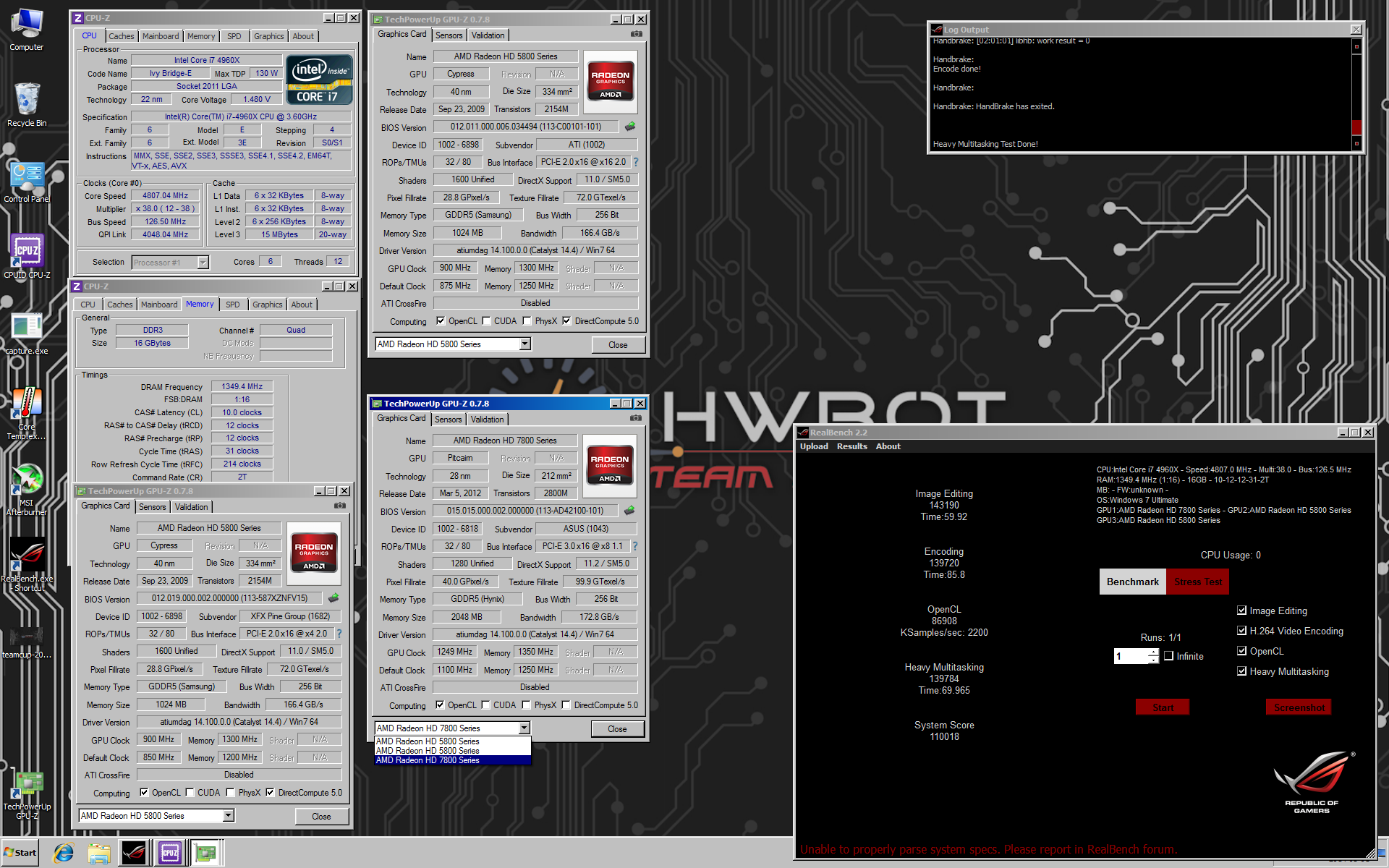This screenshot has height=868, width=1389.
Task: Click the System Score value 110018
Action: (944, 736)
